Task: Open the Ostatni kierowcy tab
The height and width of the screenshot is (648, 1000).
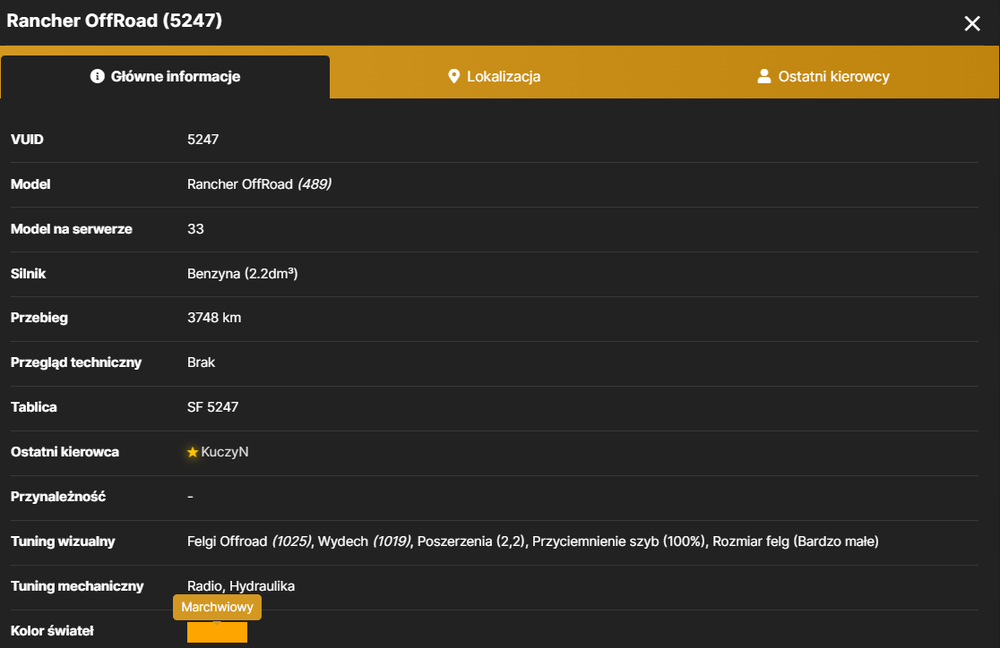Action: point(823,77)
